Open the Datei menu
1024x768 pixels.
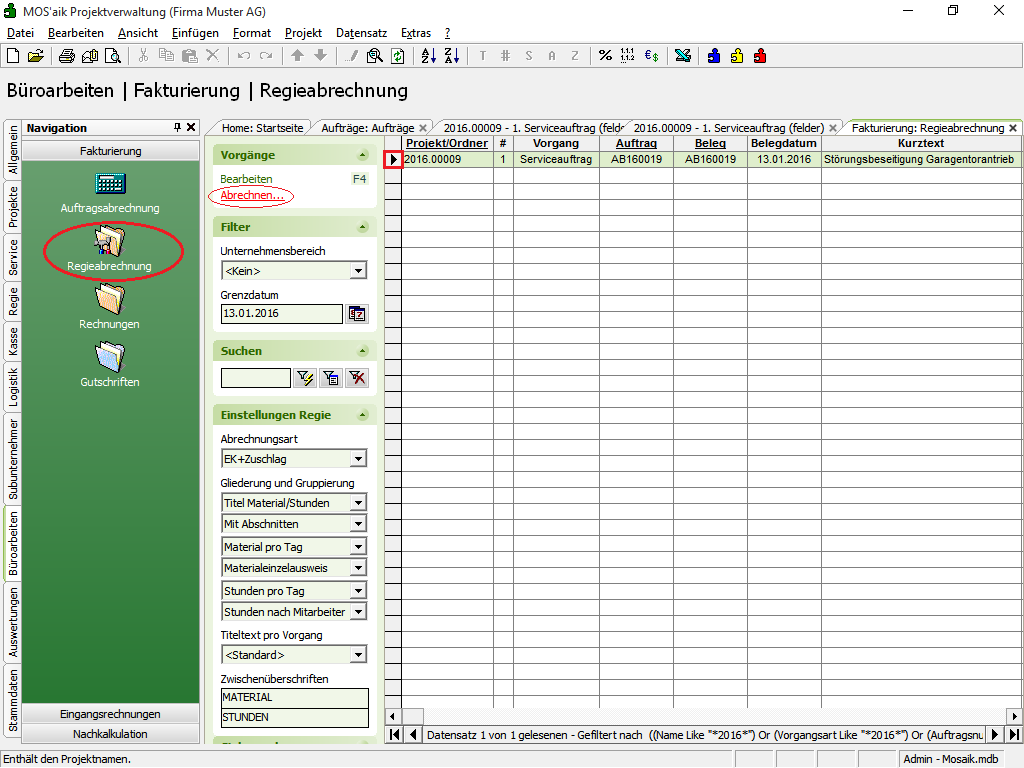pos(20,33)
